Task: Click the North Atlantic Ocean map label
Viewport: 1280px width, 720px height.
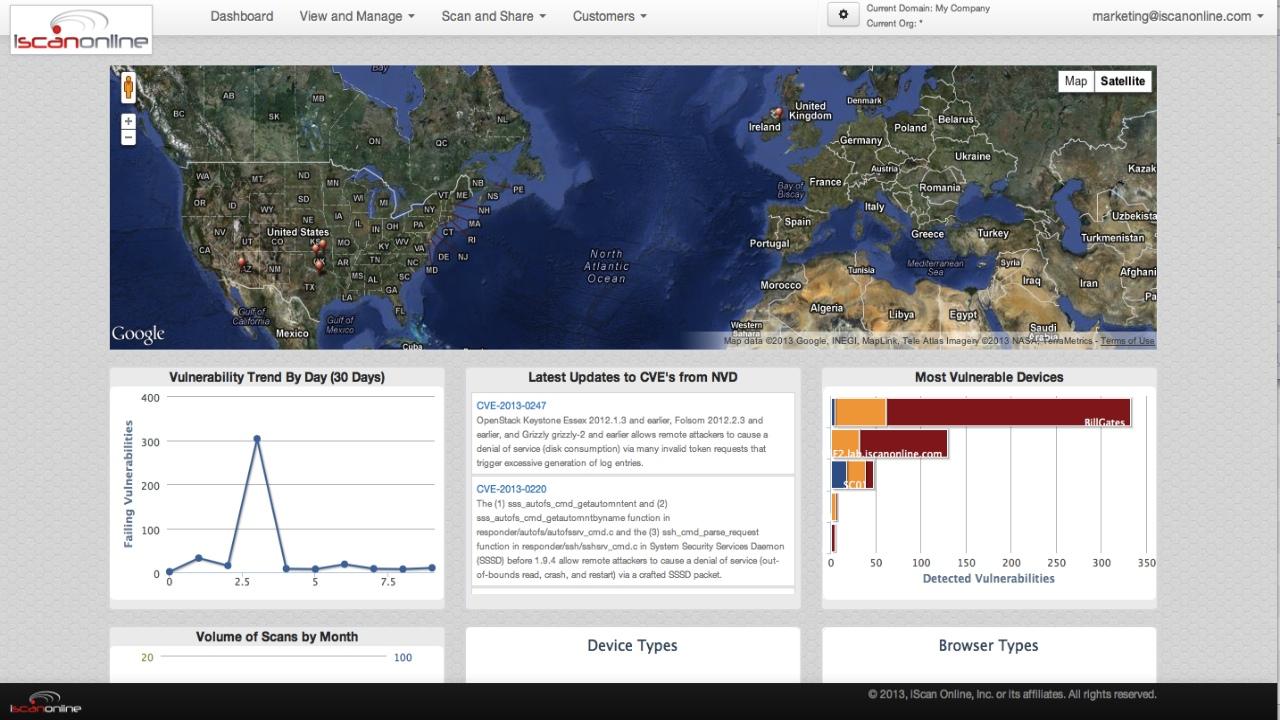Action: 606,266
